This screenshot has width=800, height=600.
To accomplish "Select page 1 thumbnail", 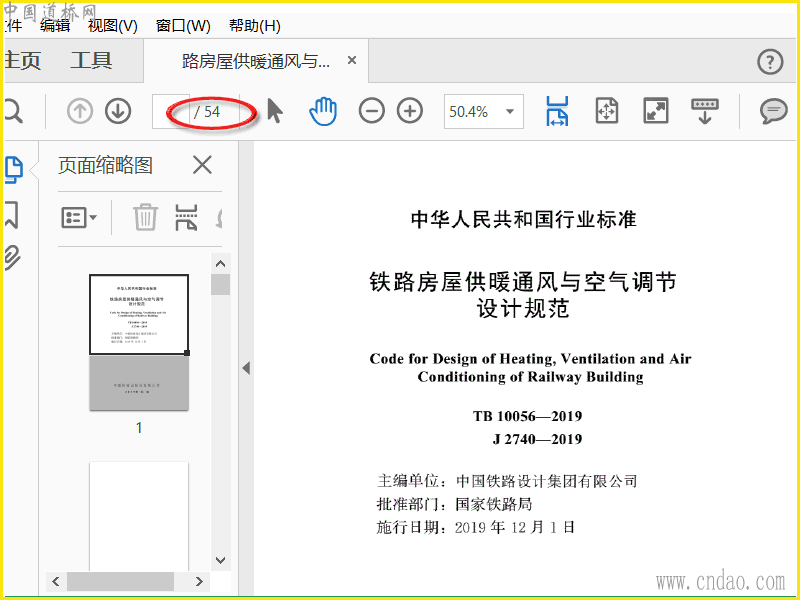I will point(139,342).
